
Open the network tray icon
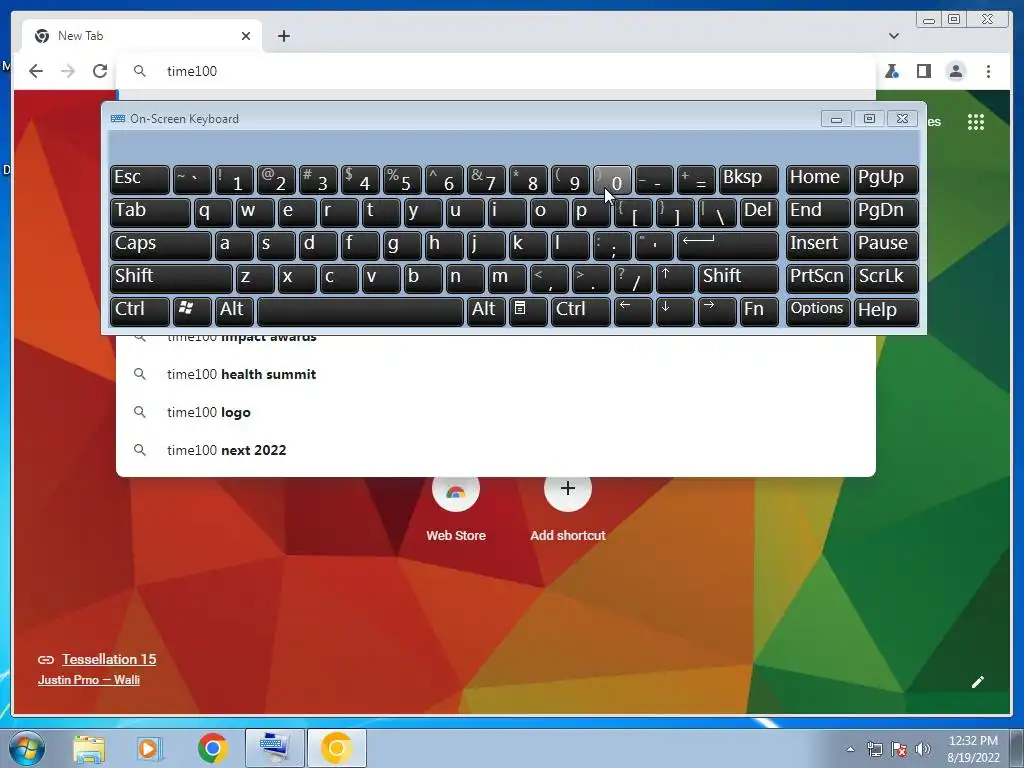(x=874, y=749)
